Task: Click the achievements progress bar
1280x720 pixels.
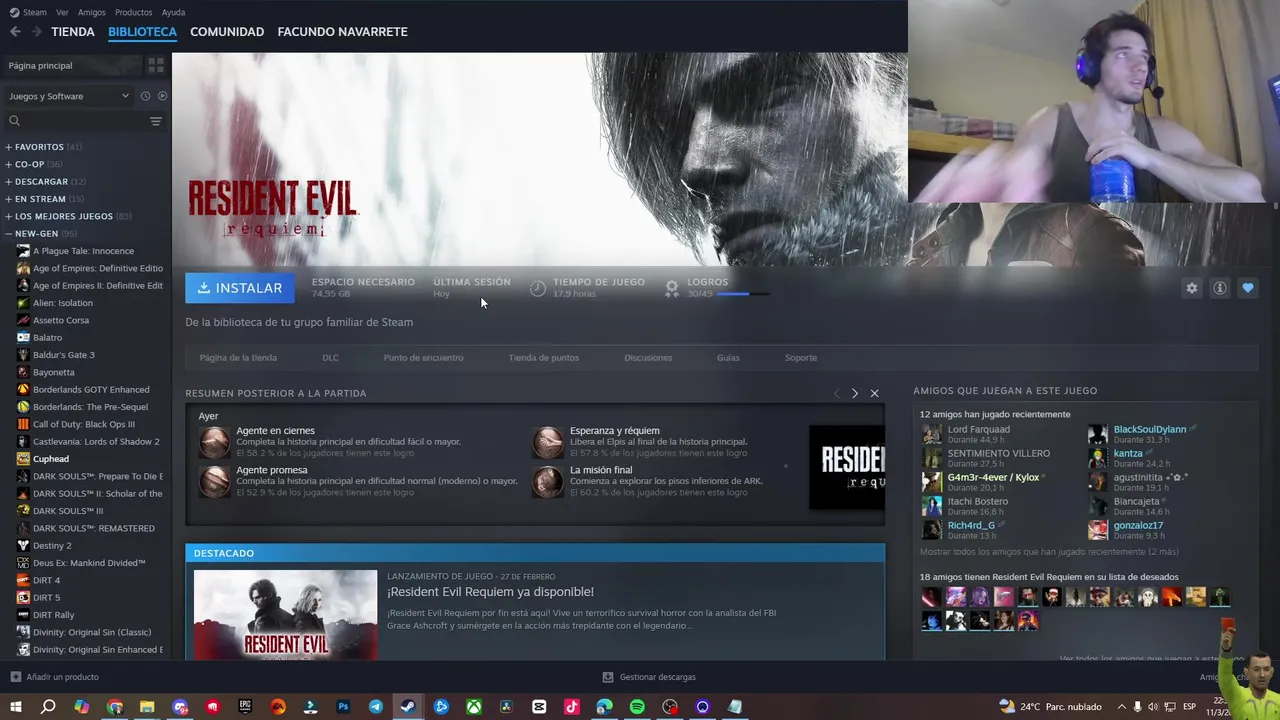Action: (x=744, y=294)
